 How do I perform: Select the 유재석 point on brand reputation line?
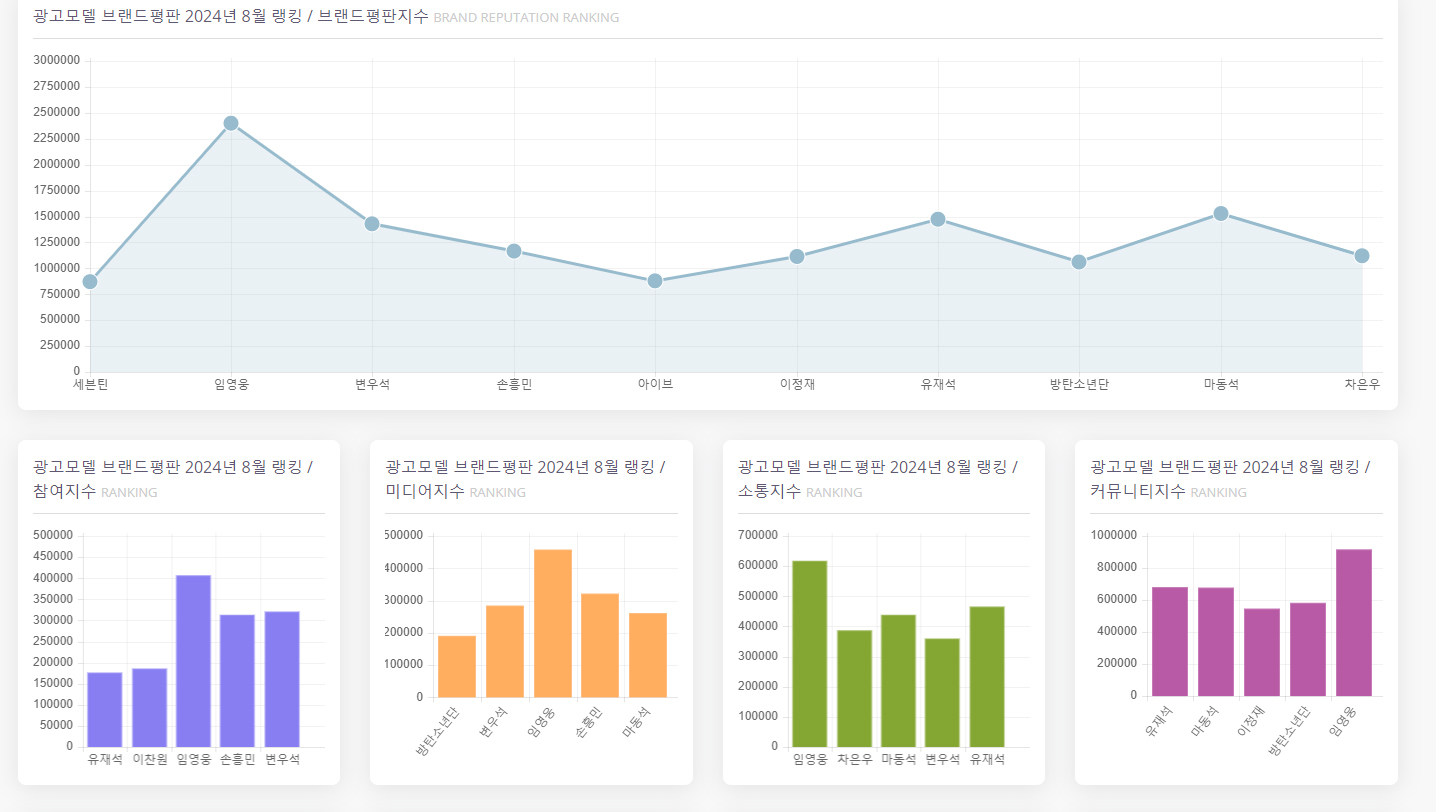938,219
